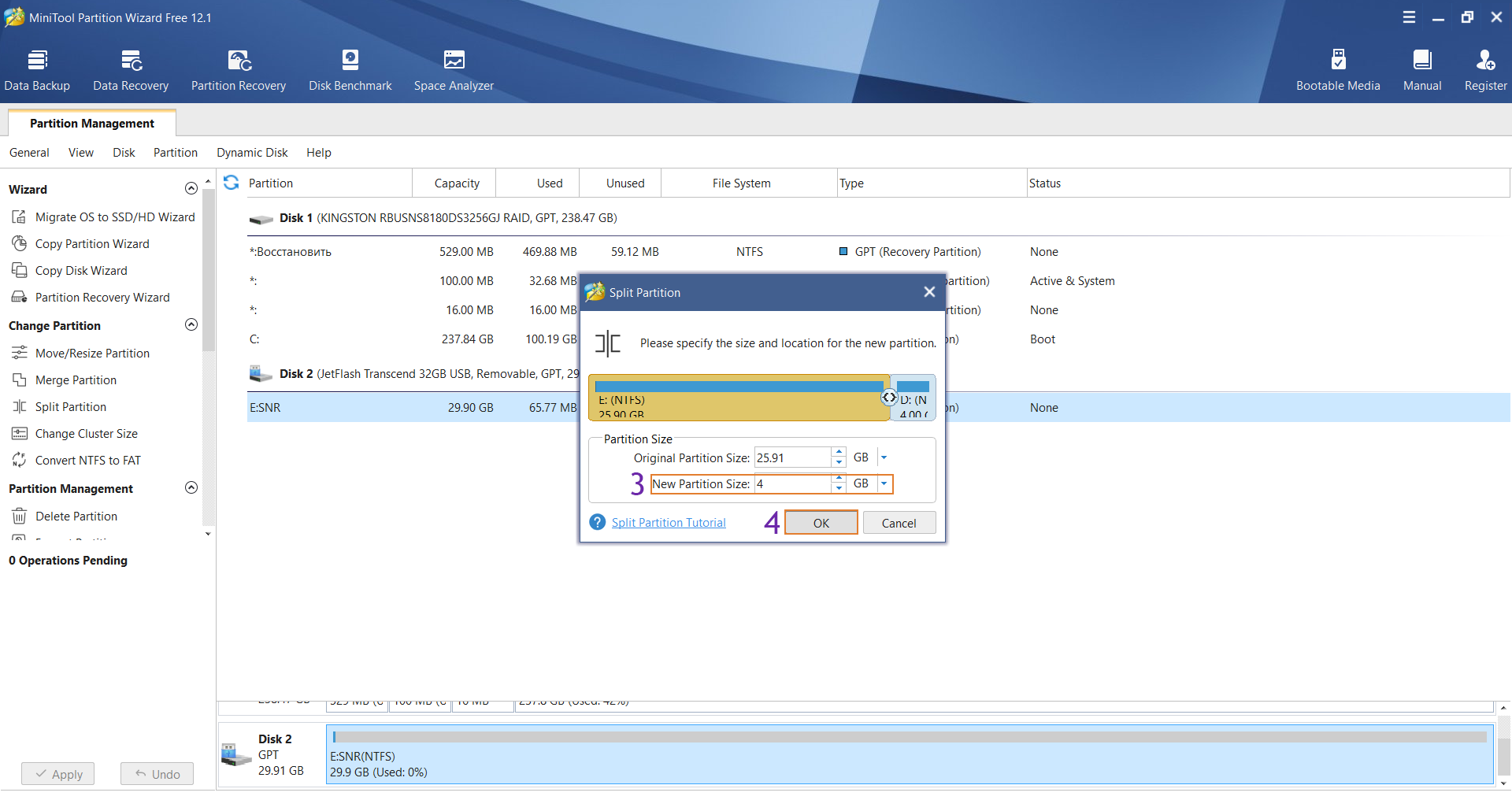Collapse the Change Partition section

click(191, 325)
